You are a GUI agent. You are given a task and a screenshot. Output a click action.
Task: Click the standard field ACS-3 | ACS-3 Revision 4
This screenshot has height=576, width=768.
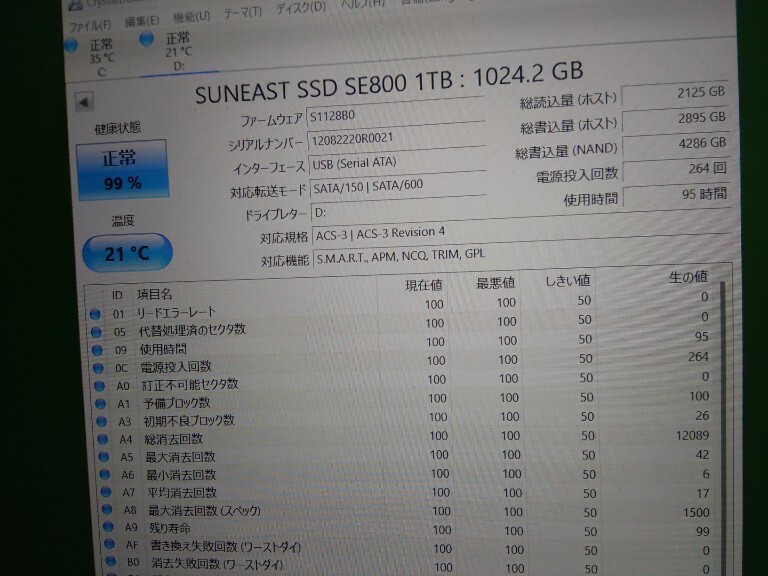click(521, 228)
